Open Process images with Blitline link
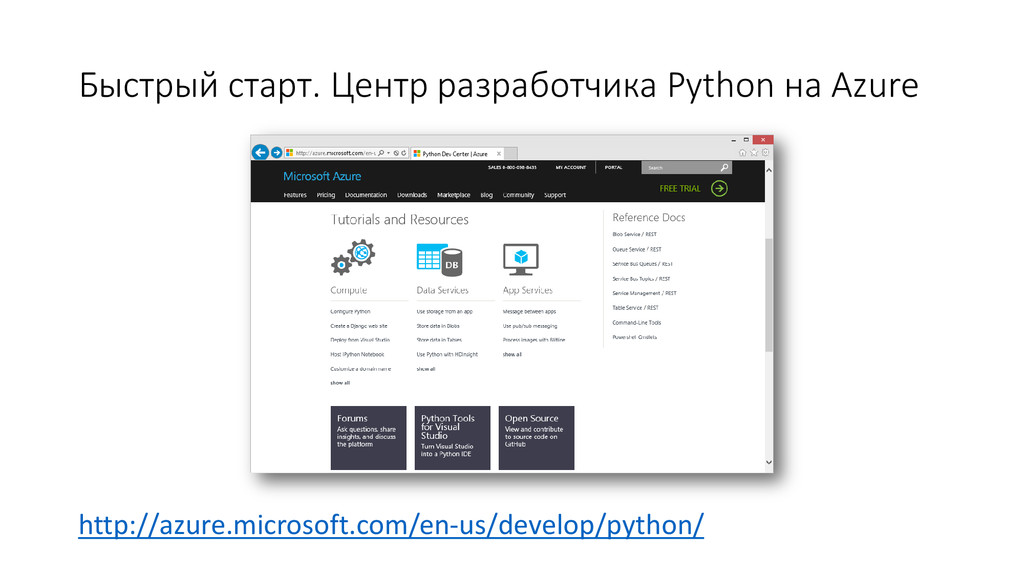The height and width of the screenshot is (576, 1024). [534, 340]
